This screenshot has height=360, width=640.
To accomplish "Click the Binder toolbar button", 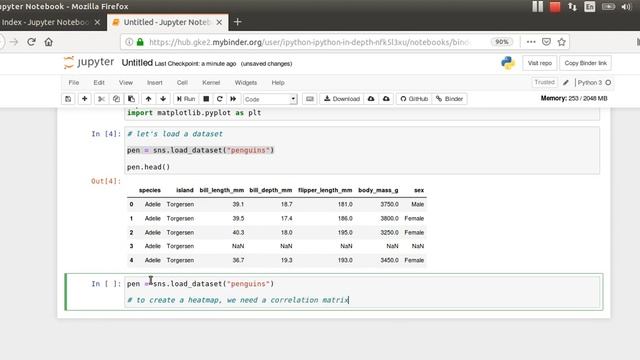I will click(x=449, y=99).
